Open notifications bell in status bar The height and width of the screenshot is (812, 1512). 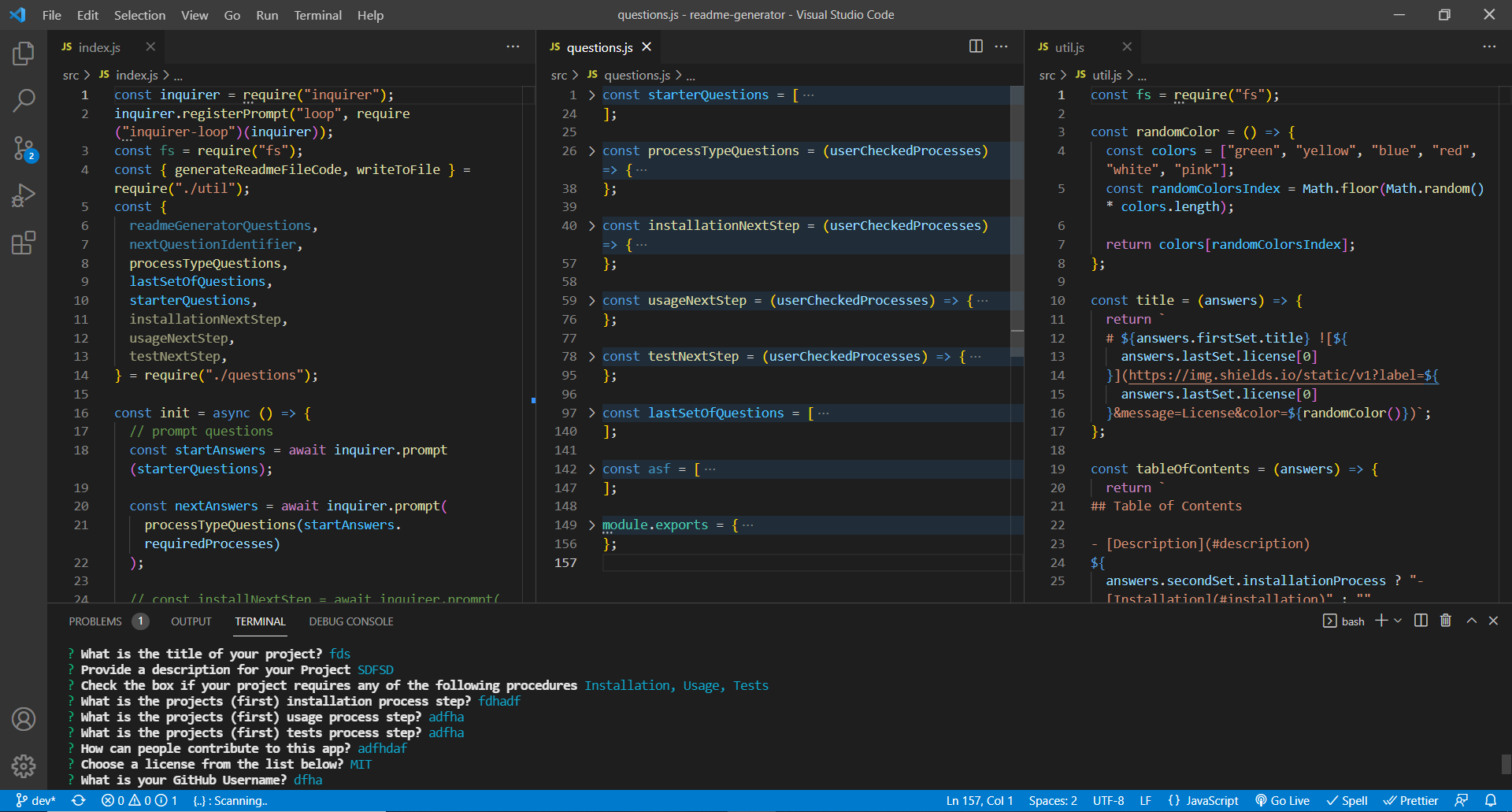1491,801
